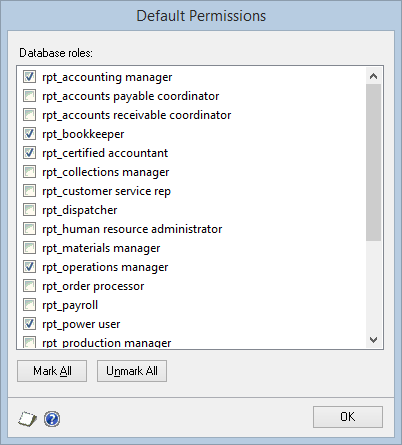Screen dimensions: 402x445
Task: Click the scrollbar down arrow
Action: click(373, 340)
